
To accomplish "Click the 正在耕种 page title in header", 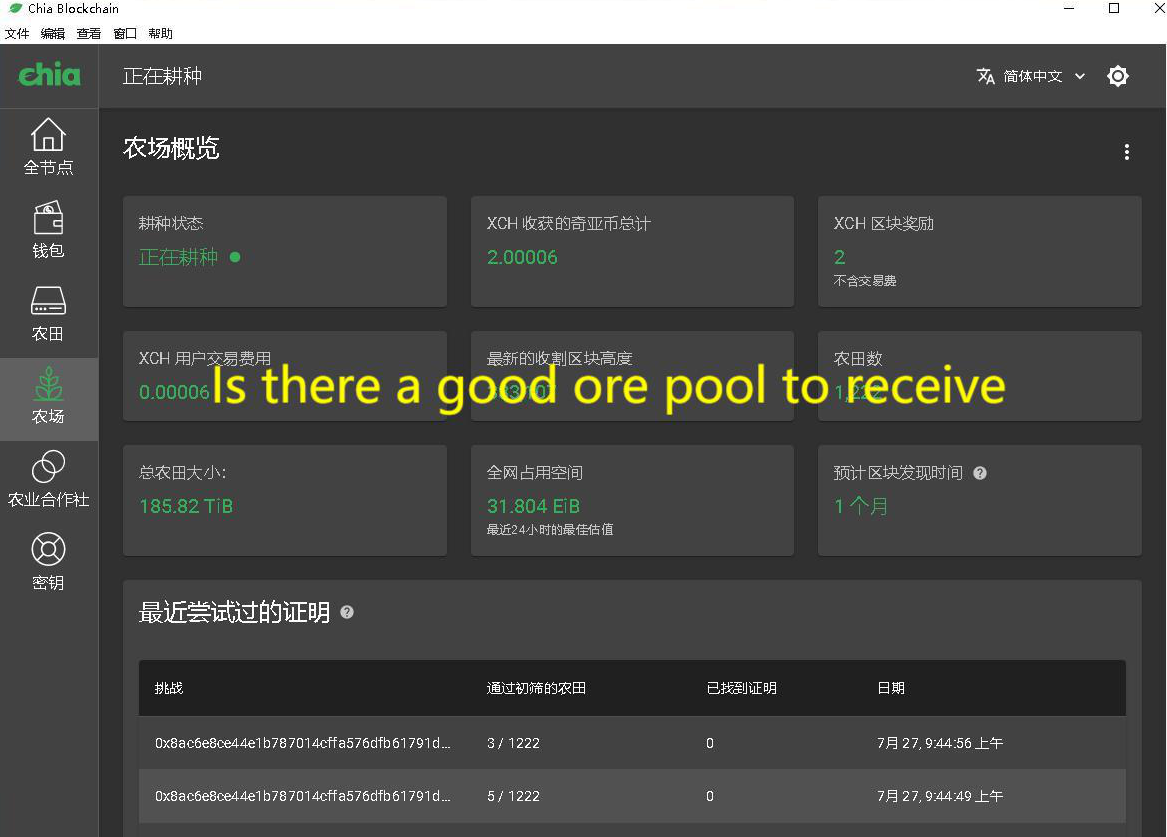I will coord(162,76).
